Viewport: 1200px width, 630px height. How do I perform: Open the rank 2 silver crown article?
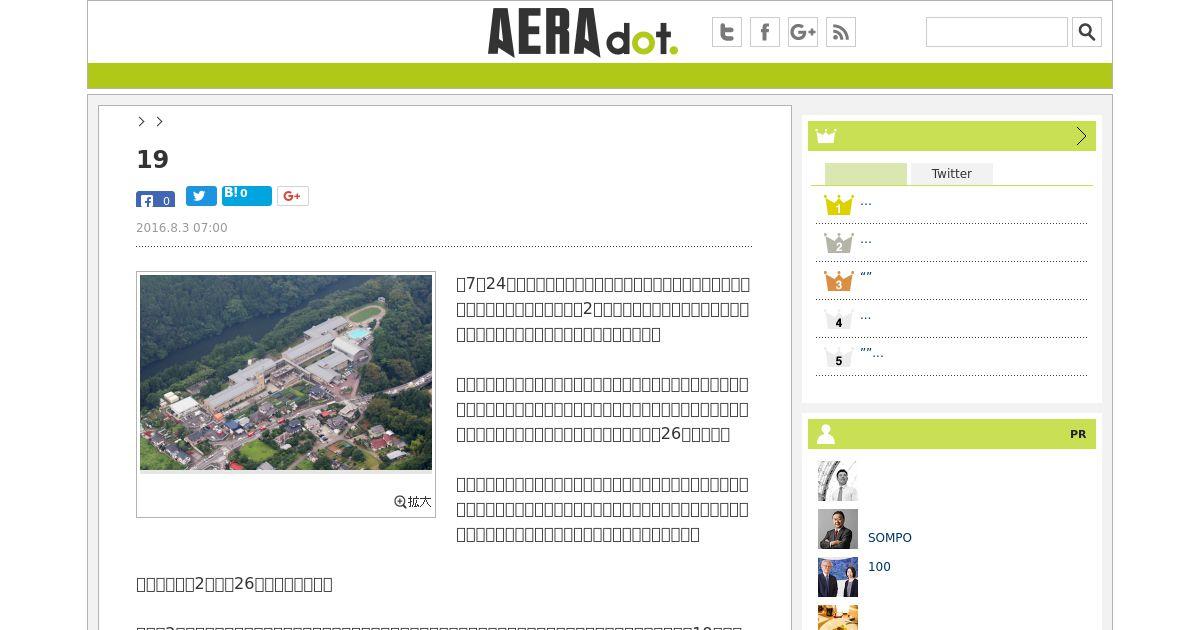pos(838,243)
